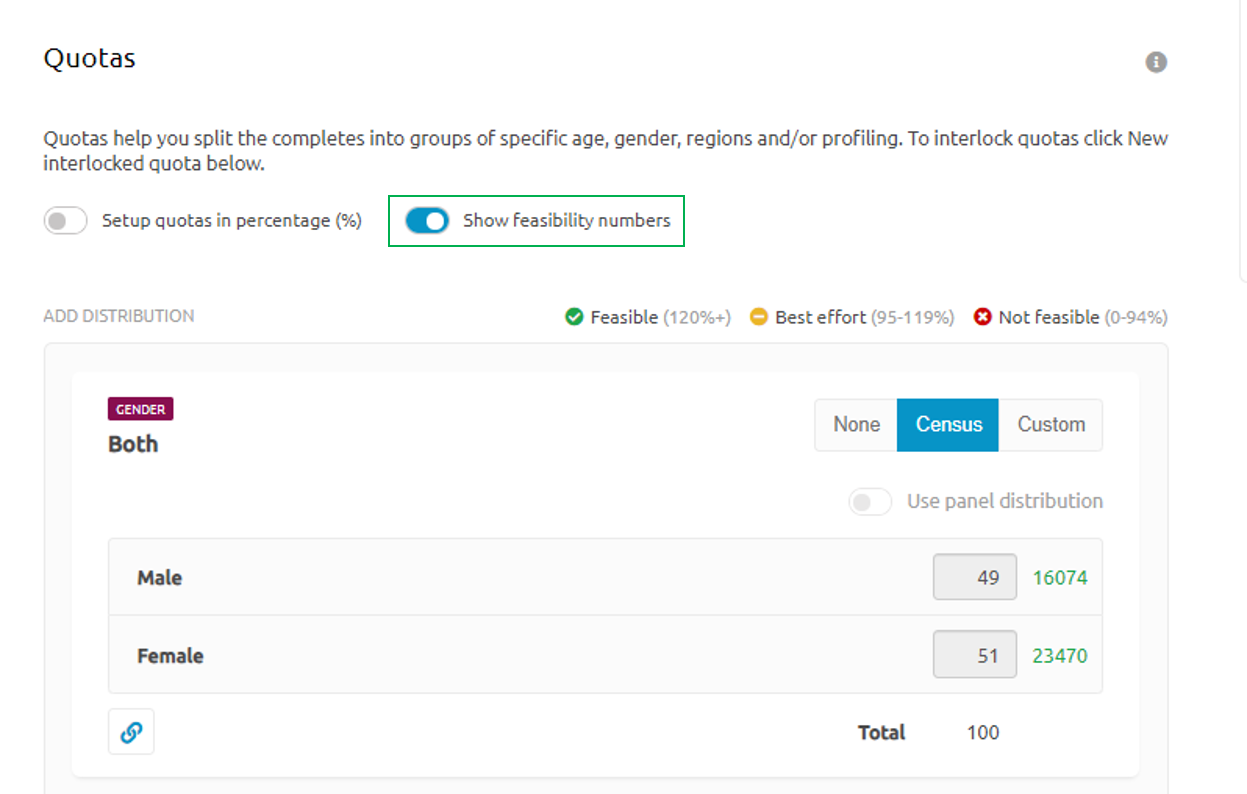Click the yellow Best effort icon
The image size is (1247, 794).
click(x=759, y=317)
